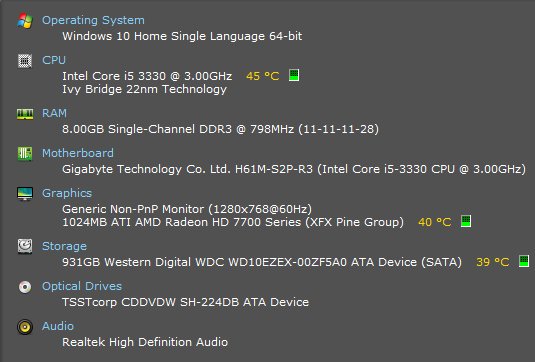Viewport: 535px width, 362px height.
Task: Open the Graphics section heading
Action: 67,193
